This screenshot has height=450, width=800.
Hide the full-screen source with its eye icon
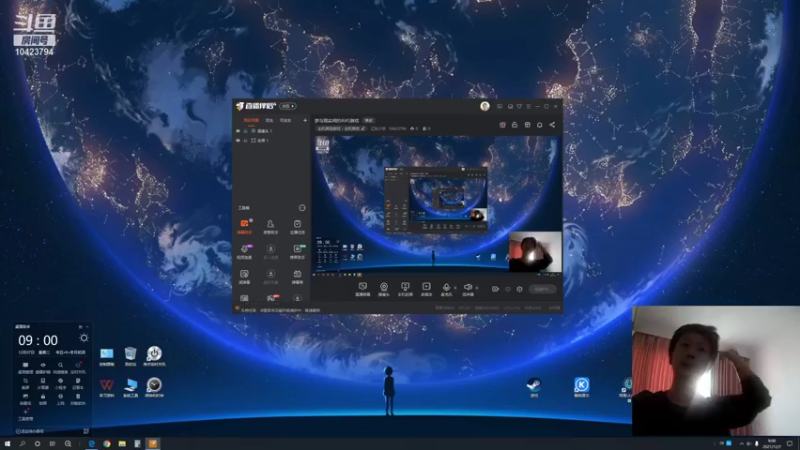(x=238, y=140)
